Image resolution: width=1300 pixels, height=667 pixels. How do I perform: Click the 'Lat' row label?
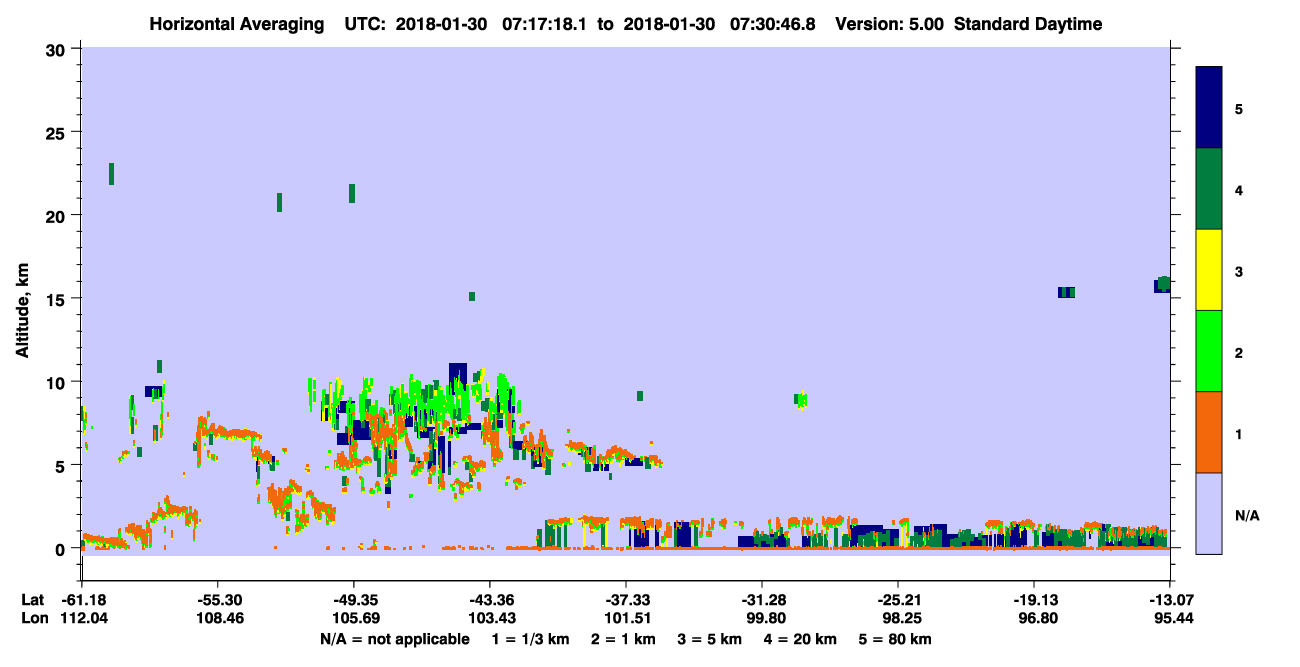pos(33,600)
